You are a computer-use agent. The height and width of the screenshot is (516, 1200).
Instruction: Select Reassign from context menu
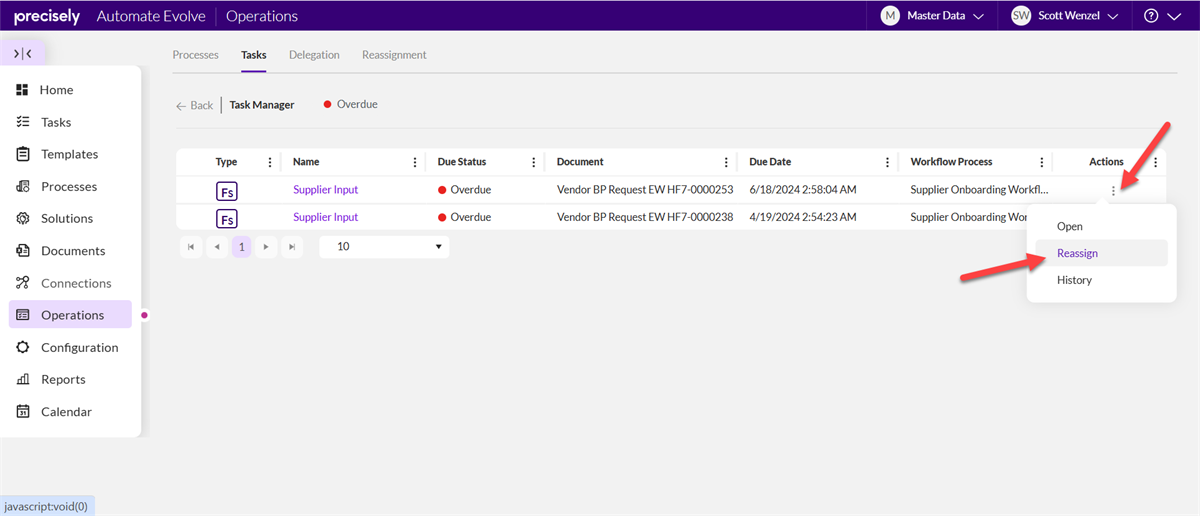(1077, 253)
